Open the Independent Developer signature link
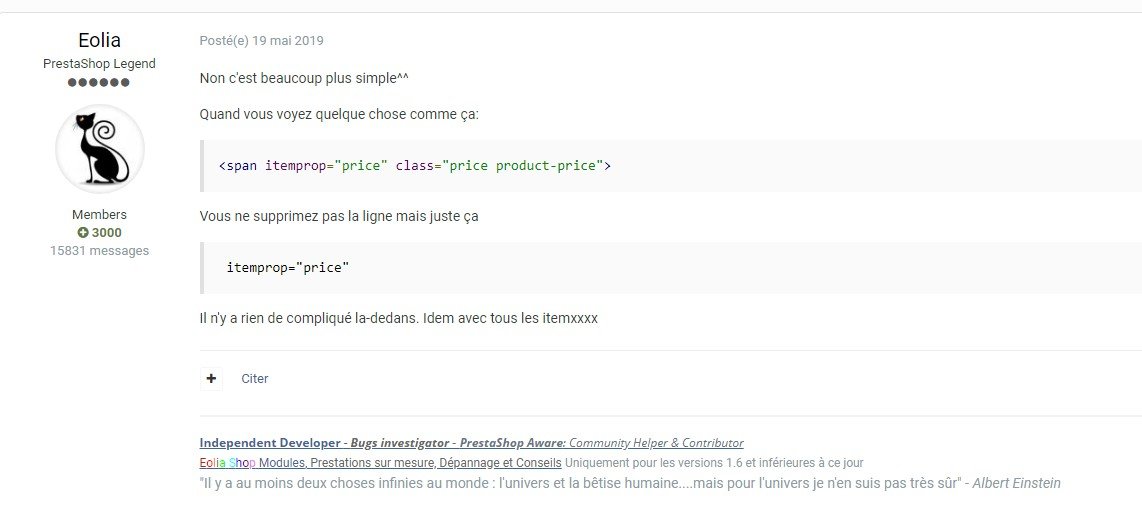Viewport: 1142px width, 508px height. (x=272, y=443)
